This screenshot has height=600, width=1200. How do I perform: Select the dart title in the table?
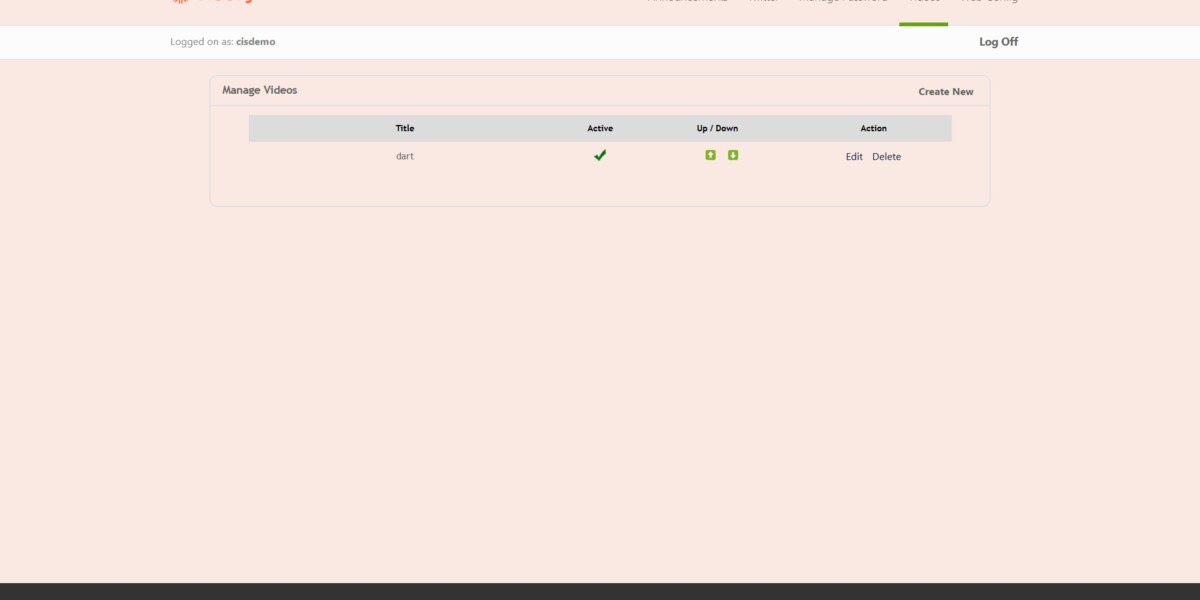(405, 156)
